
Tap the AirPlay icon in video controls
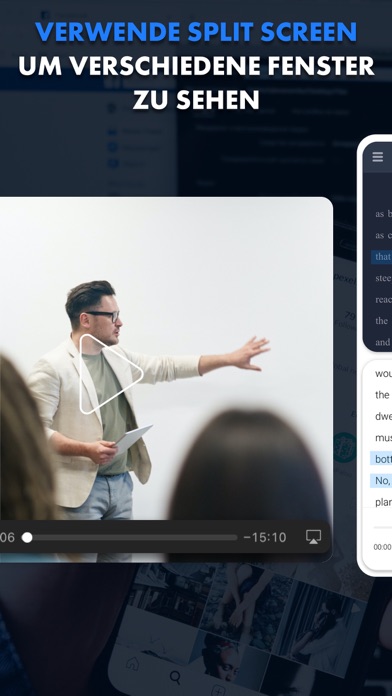coord(313,537)
